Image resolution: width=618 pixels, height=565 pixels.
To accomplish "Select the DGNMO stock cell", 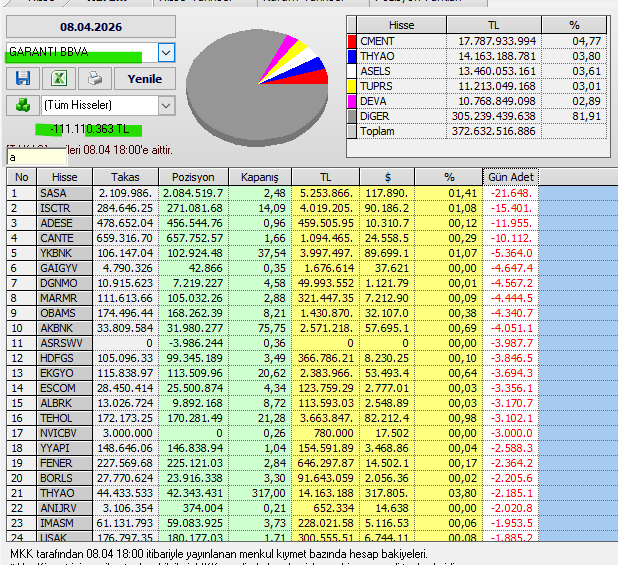I will (65, 283).
